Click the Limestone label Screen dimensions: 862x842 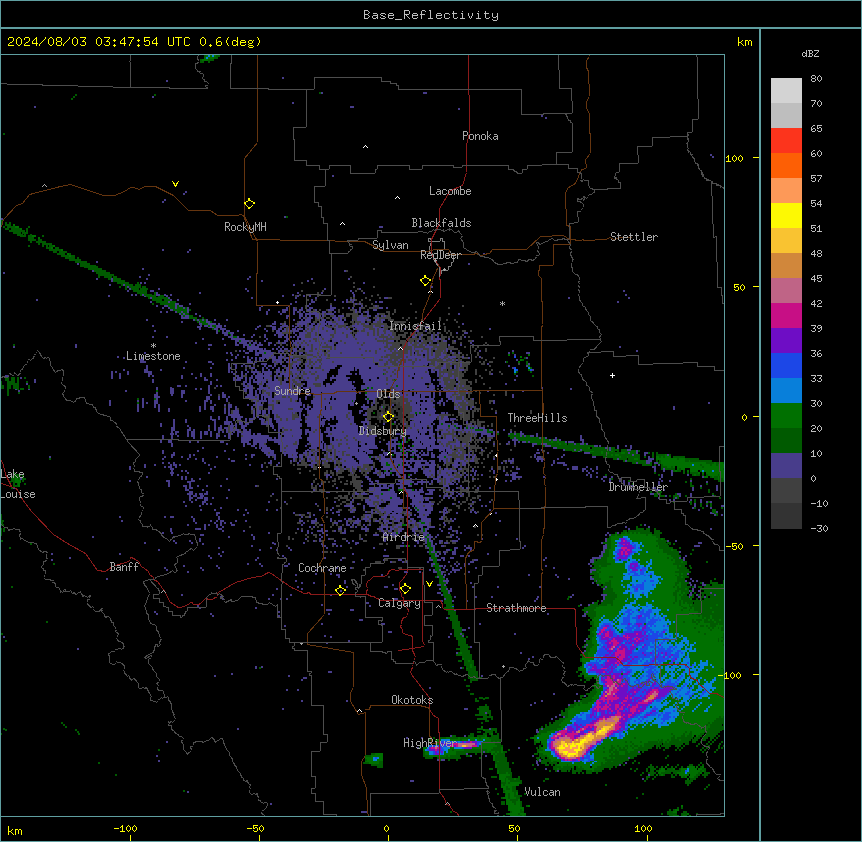click(x=153, y=356)
